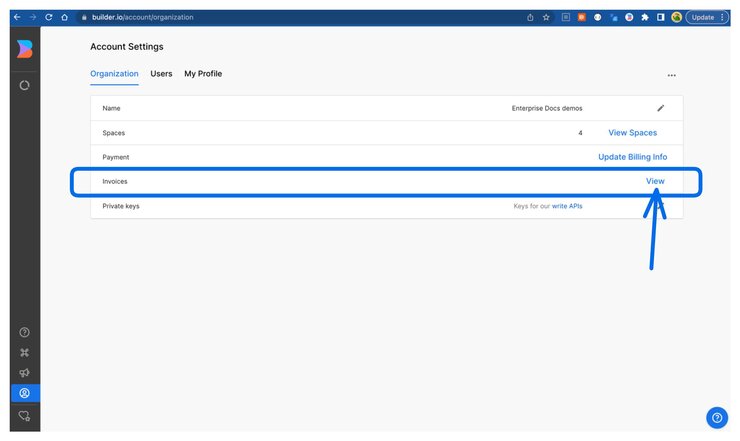
Task: Open the blue help chat bubble
Action: [717, 418]
